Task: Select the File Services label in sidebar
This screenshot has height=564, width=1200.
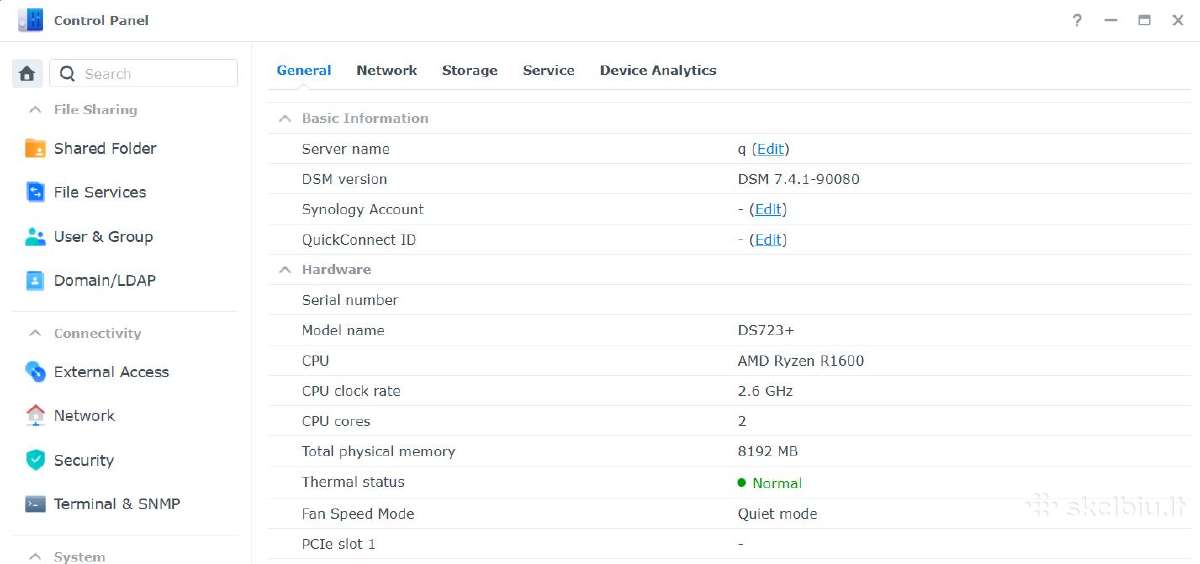Action: pos(100,192)
